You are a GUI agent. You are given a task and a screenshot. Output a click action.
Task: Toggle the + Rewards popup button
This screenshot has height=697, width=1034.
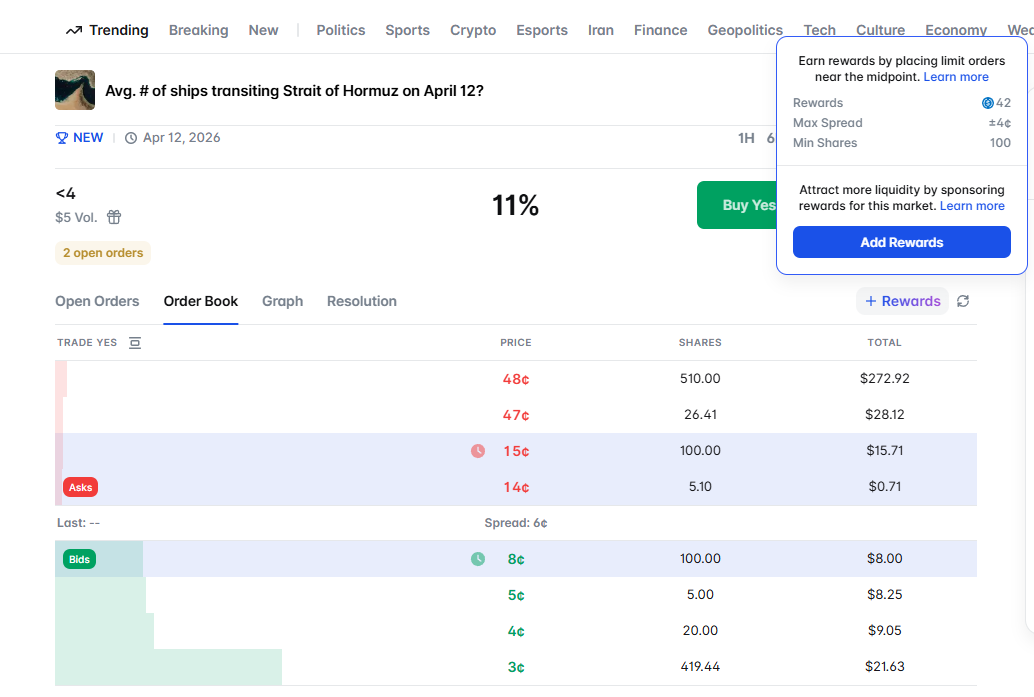(902, 301)
